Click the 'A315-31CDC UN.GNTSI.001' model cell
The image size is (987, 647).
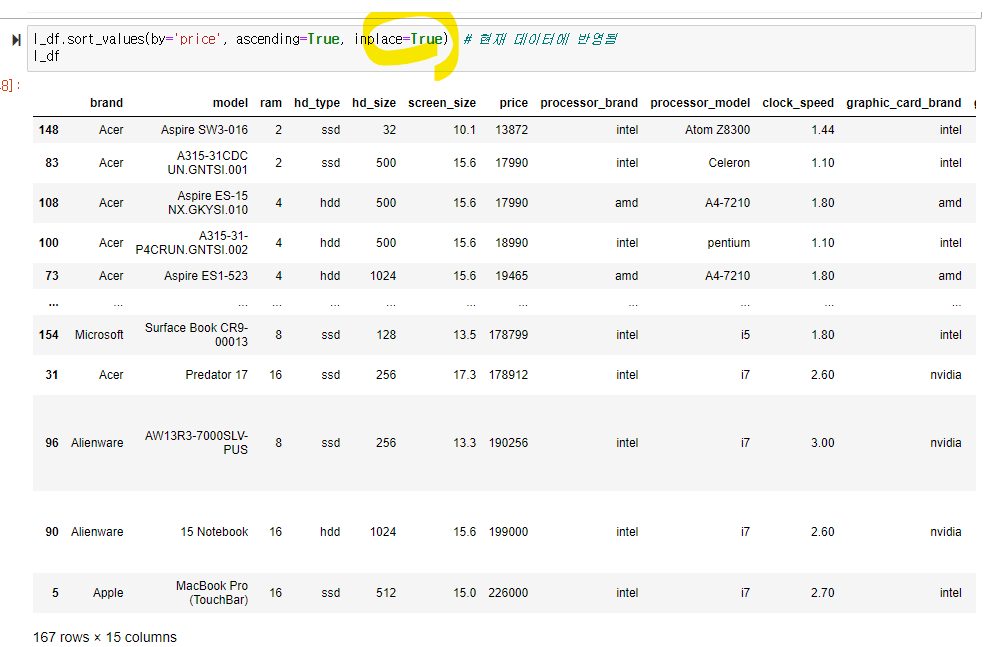[x=207, y=162]
